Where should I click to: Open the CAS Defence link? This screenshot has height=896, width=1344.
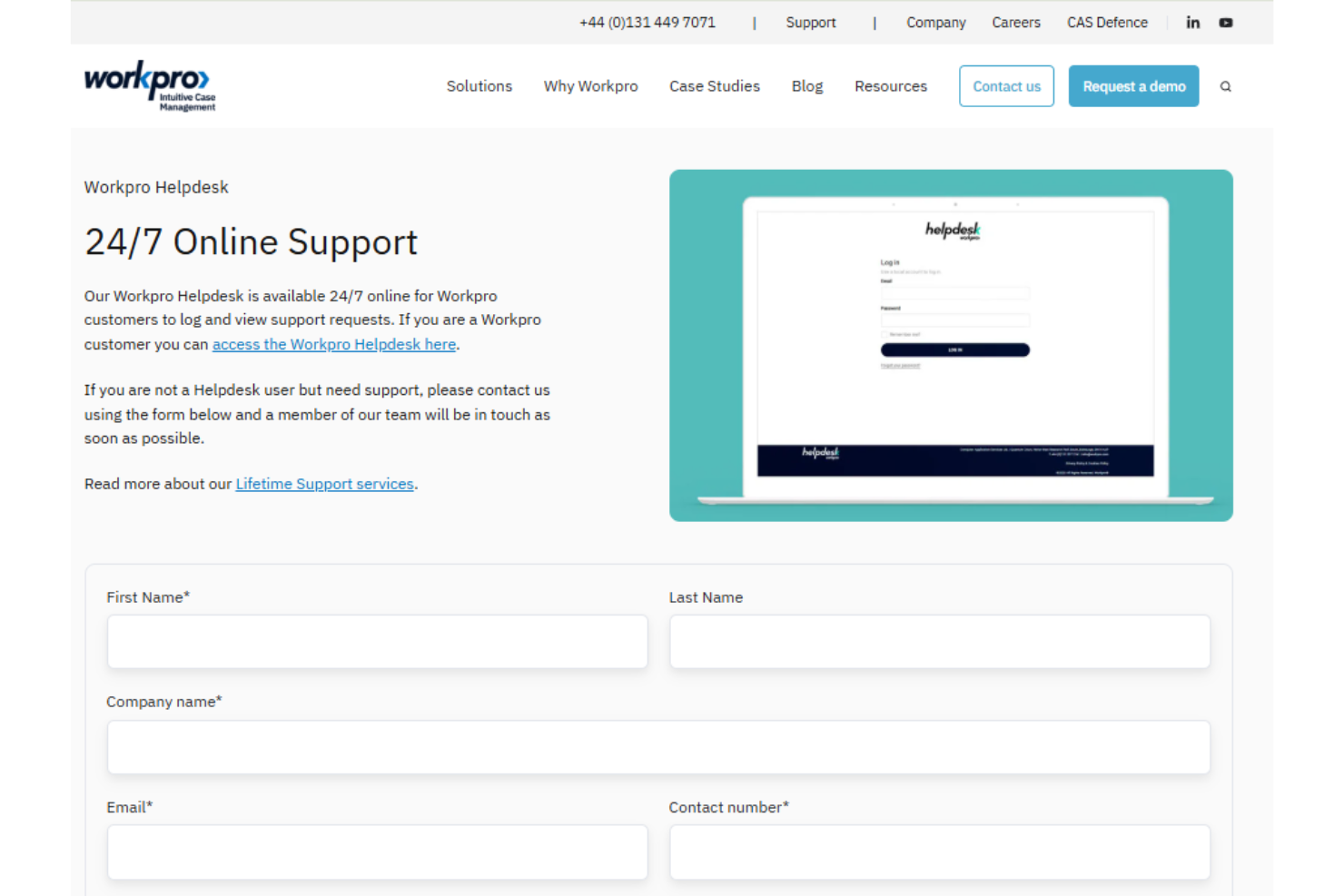[1107, 23]
